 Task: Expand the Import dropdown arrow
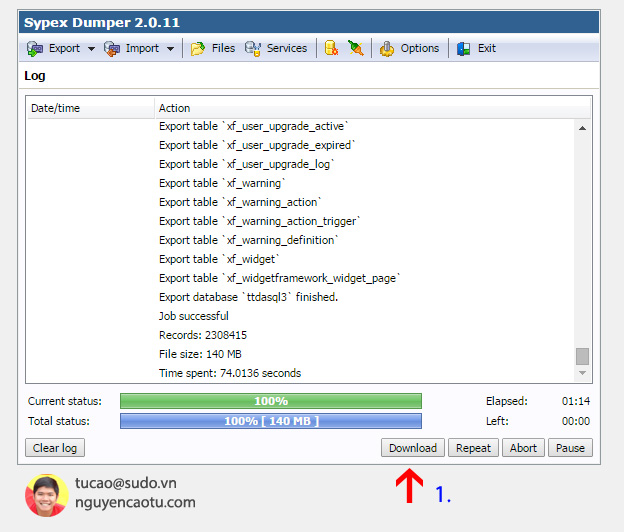[x=170, y=49]
